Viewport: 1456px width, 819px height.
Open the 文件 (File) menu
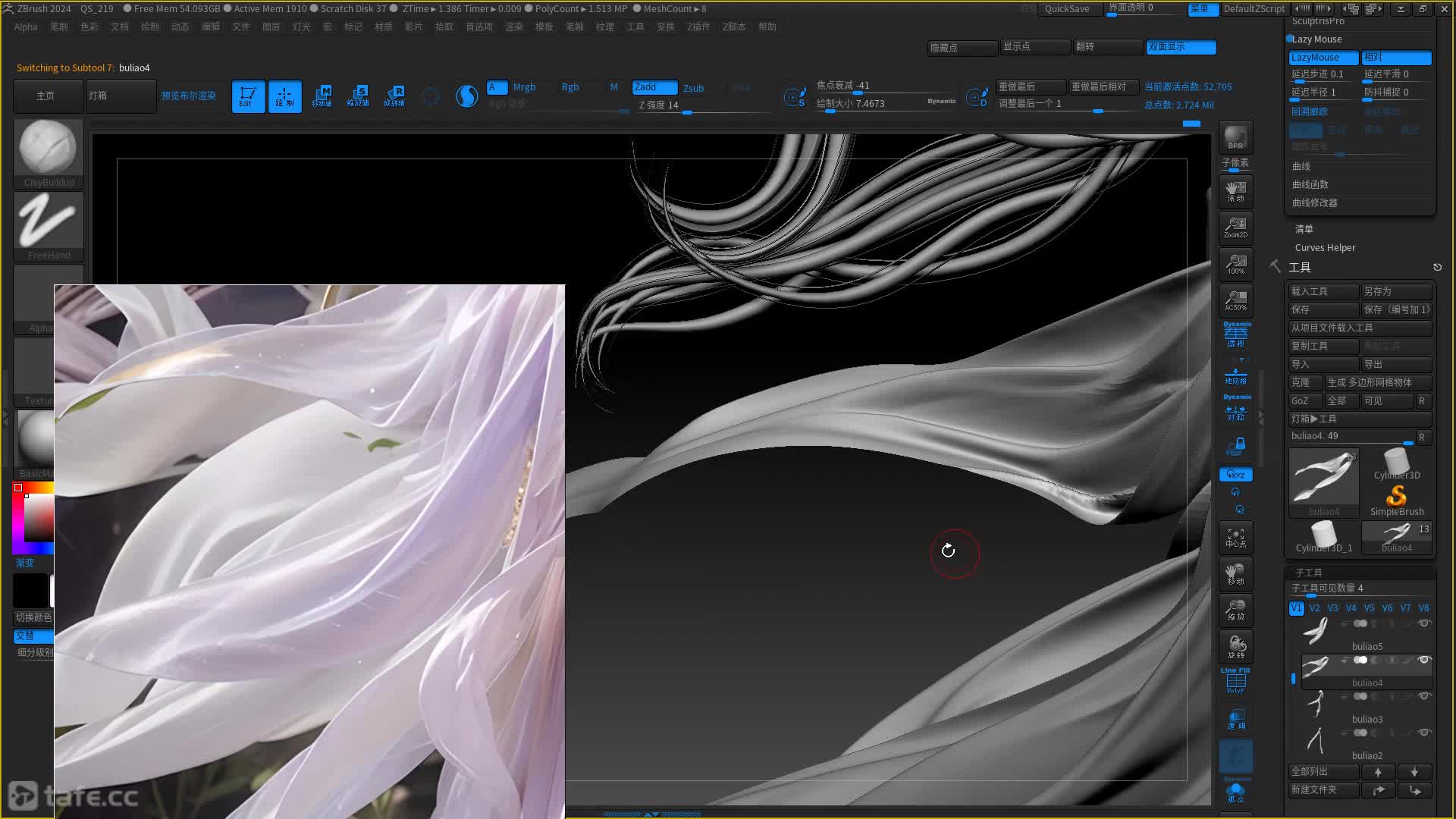point(240,27)
